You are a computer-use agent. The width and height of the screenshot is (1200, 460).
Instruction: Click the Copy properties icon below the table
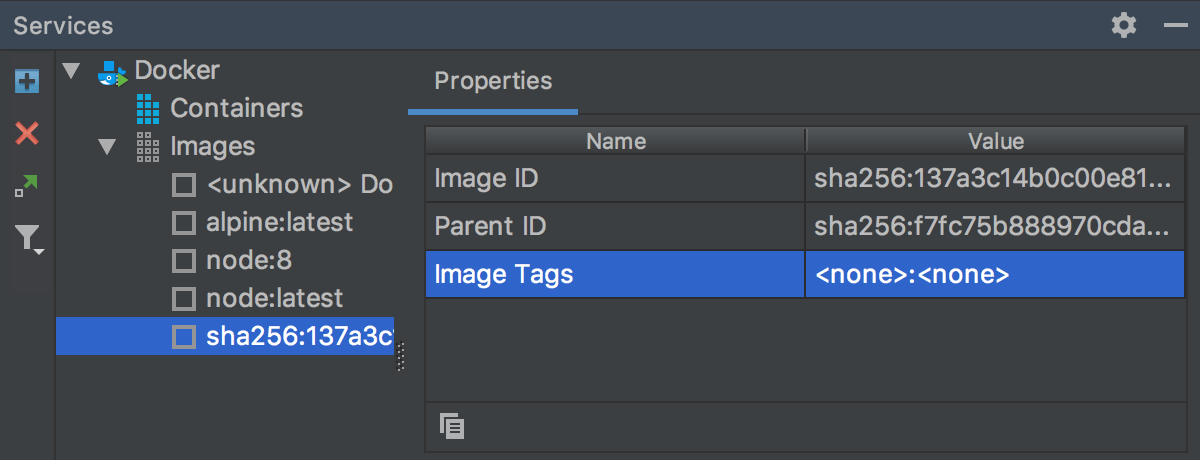(451, 426)
